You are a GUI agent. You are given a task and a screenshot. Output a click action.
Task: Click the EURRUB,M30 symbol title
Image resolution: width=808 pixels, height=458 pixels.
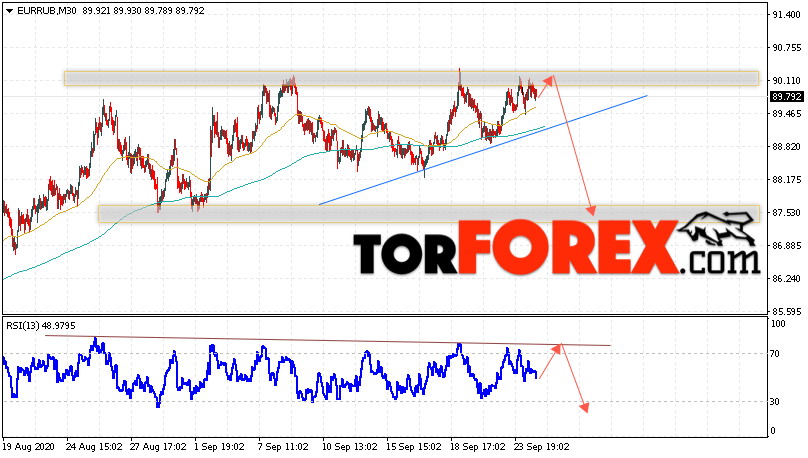(47, 11)
